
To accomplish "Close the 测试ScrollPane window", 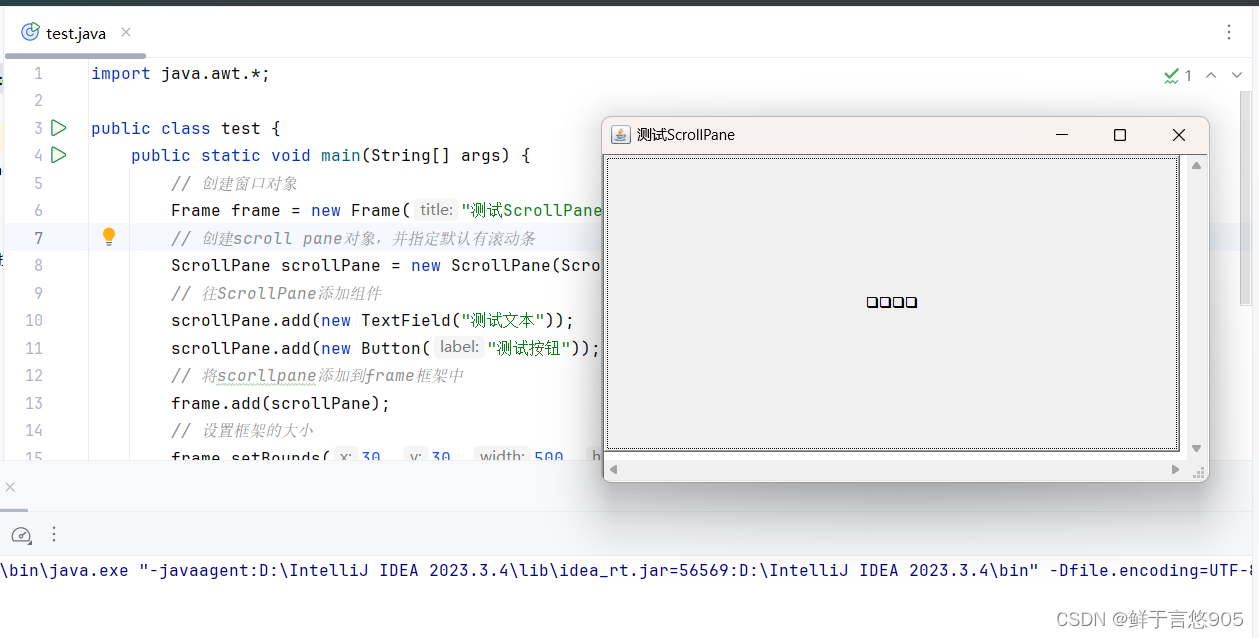I will tap(1179, 135).
